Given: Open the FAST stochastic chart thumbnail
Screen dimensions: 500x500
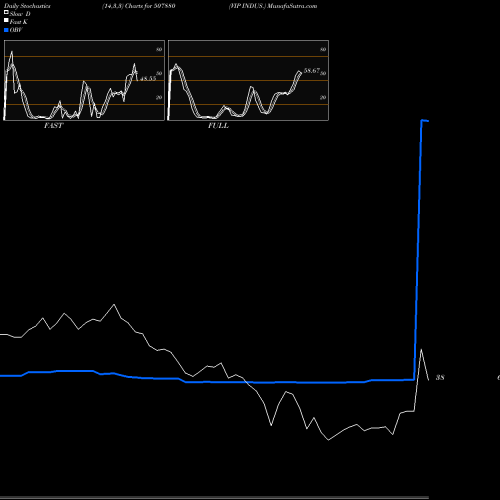Looking at the screenshot, I should [x=84, y=80].
